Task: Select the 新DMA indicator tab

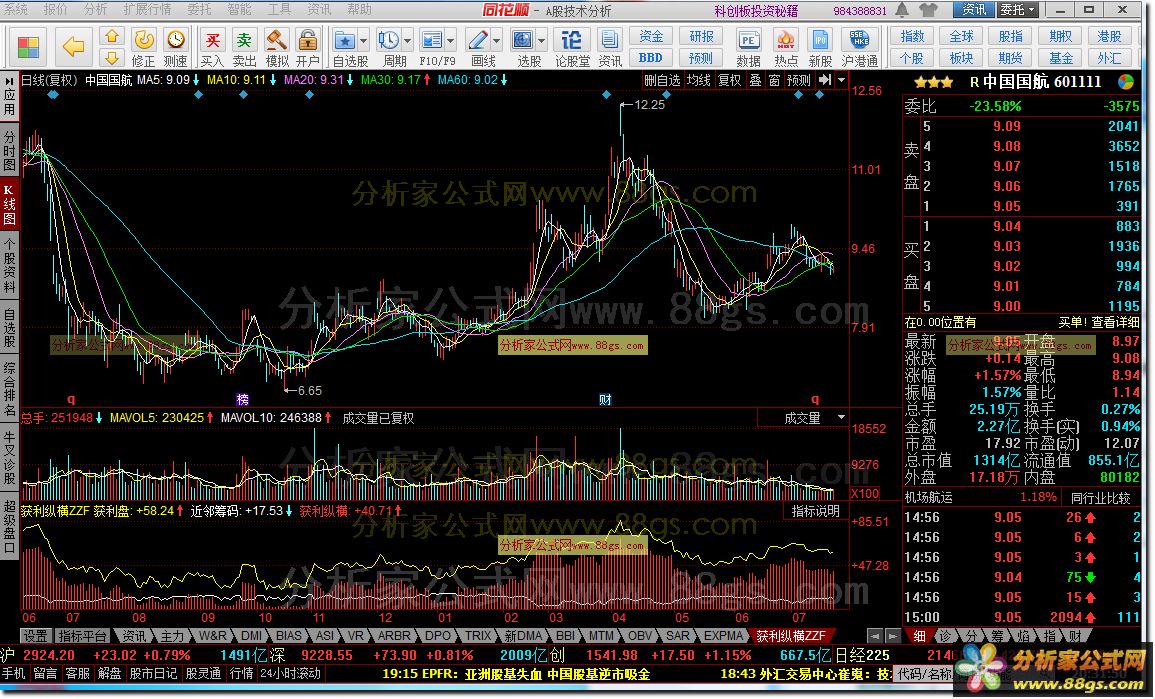Action: click(x=523, y=636)
